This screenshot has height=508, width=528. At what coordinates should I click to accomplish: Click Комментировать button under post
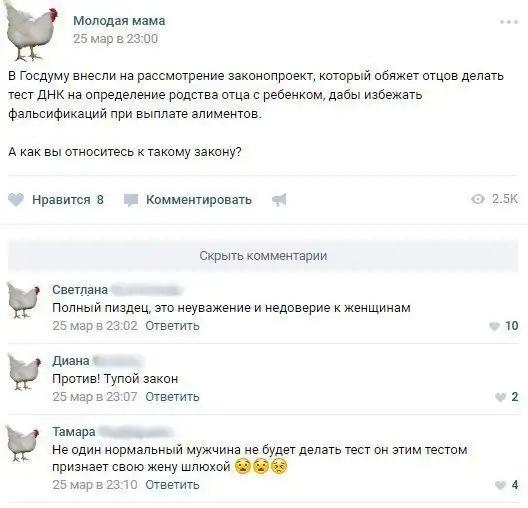pyautogui.click(x=199, y=200)
